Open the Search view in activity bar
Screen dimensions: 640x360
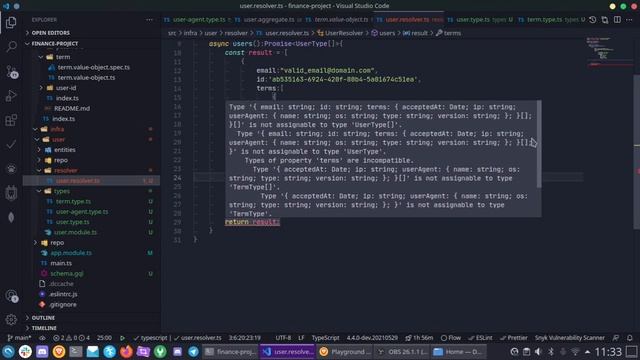coord(11,47)
